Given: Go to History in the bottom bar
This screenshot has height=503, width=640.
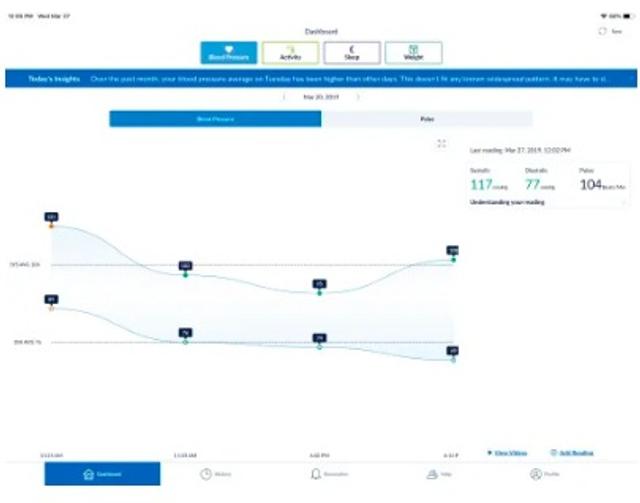Looking at the screenshot, I should [x=216, y=474].
